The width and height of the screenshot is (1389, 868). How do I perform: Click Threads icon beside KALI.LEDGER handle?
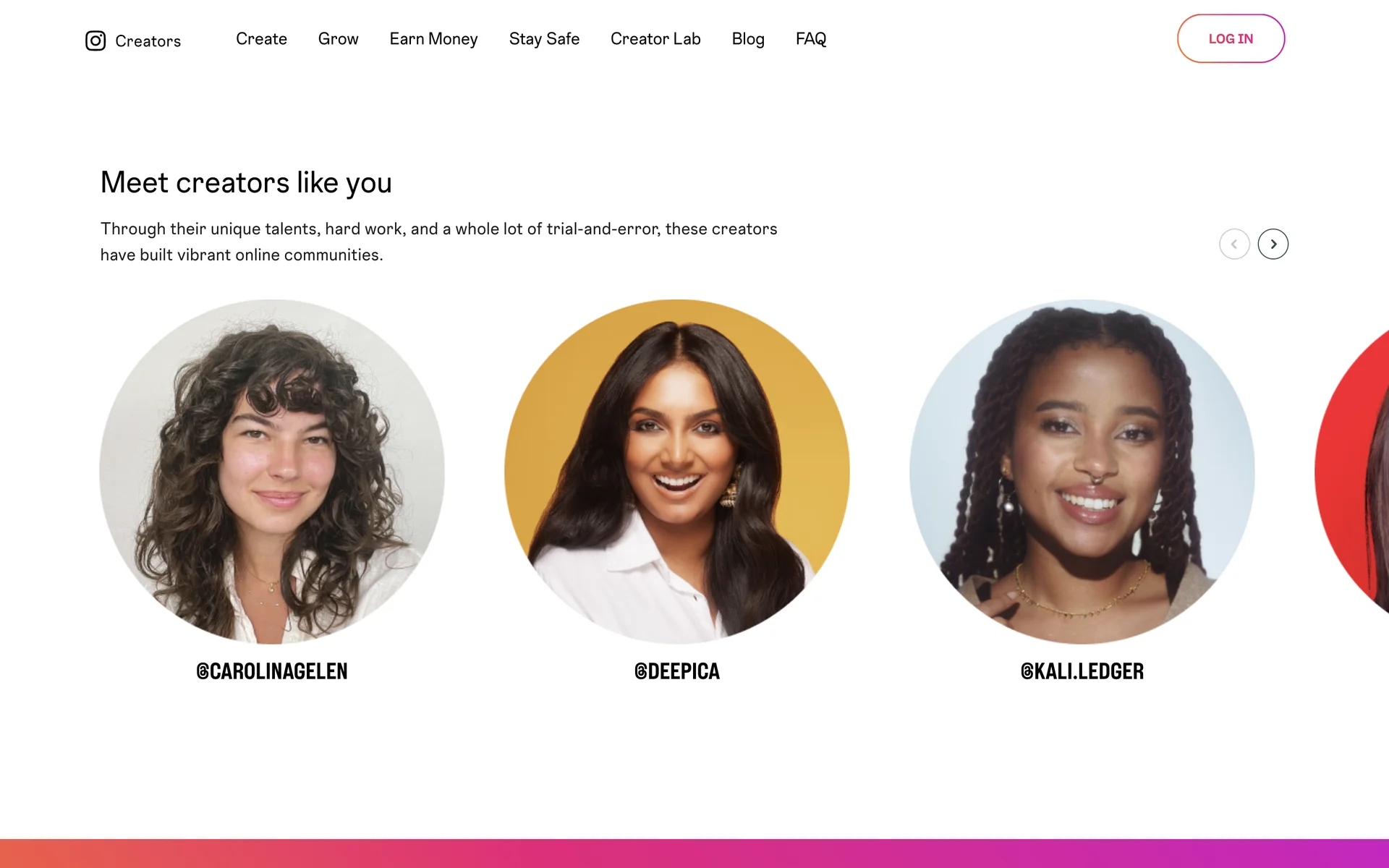(x=1027, y=672)
